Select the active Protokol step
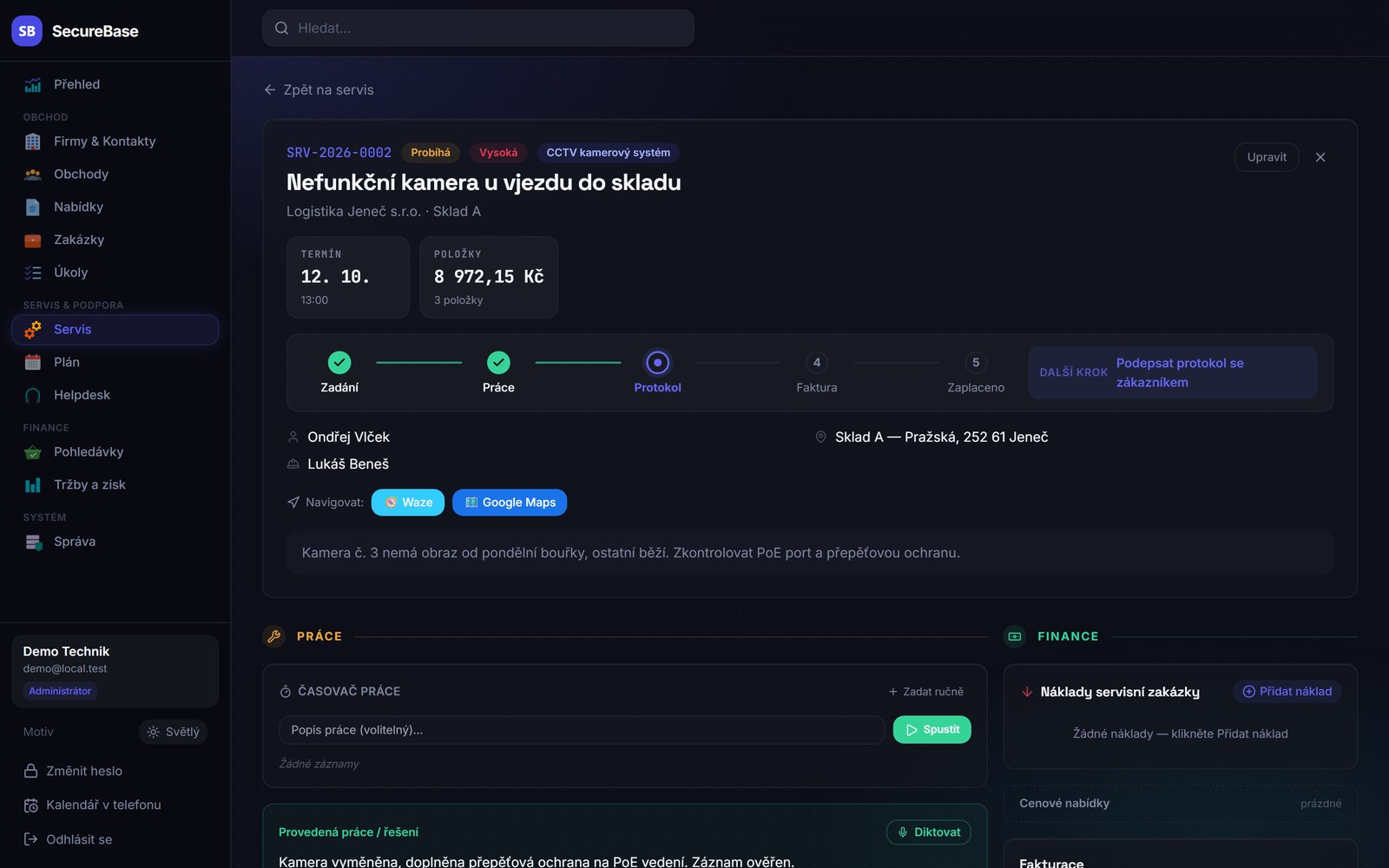Viewport: 1389px width, 868px height. point(658,363)
